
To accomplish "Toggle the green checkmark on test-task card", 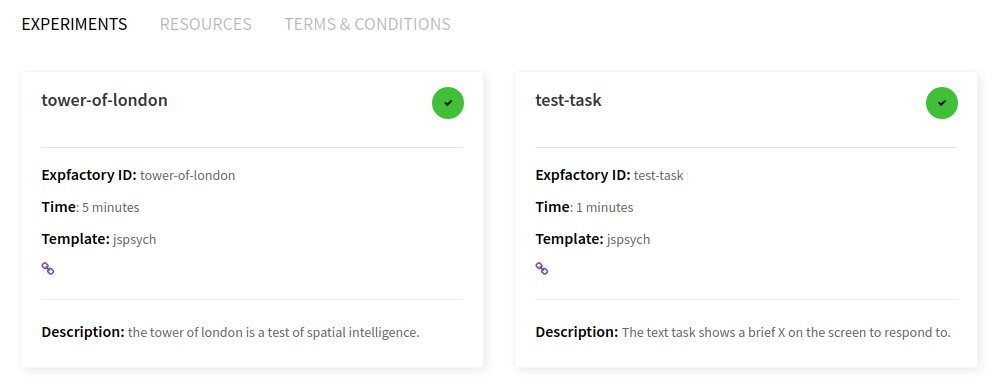I will tap(942, 103).
